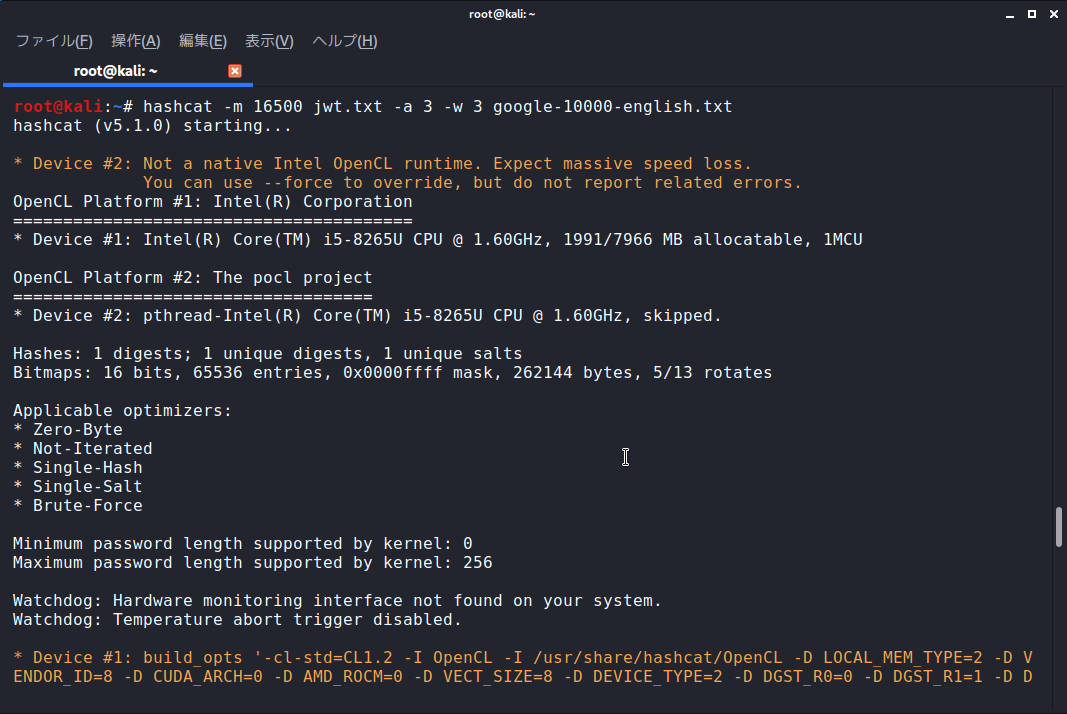Screen dimensions: 1067x714
Task: Click the 'Minimum password length supported' line
Action: pyautogui.click(x=243, y=544)
